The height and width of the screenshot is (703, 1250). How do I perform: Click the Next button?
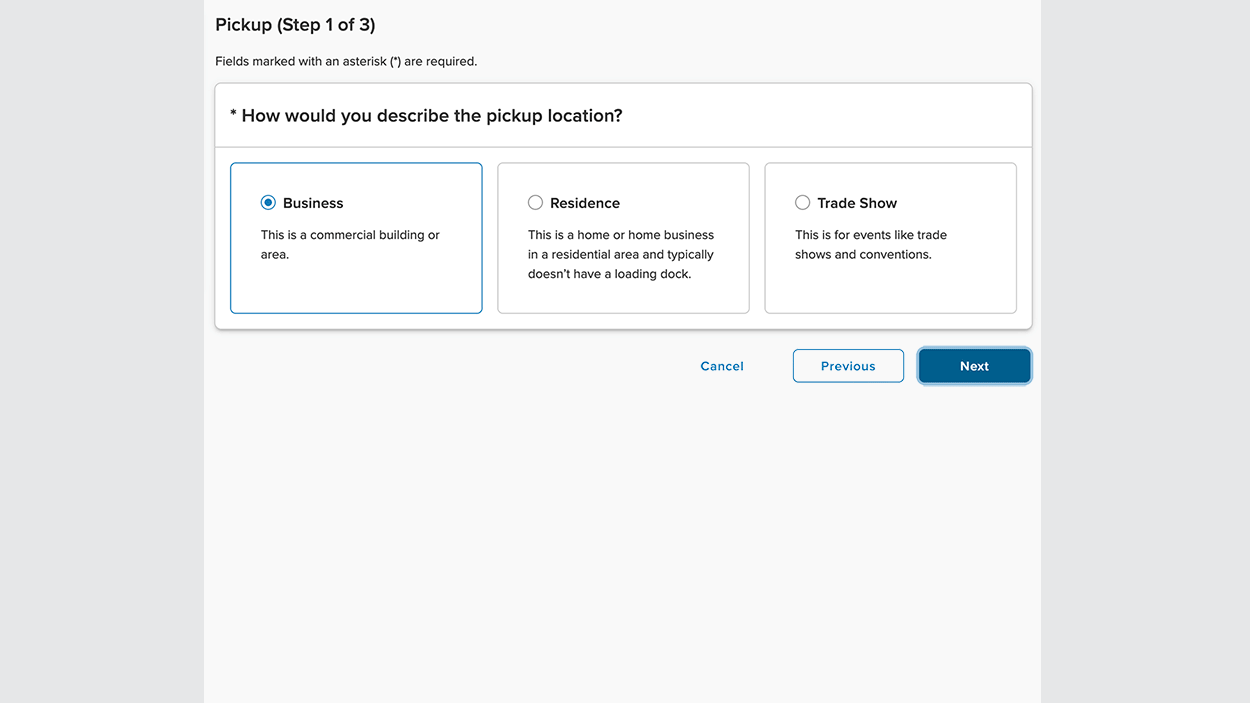[974, 366]
